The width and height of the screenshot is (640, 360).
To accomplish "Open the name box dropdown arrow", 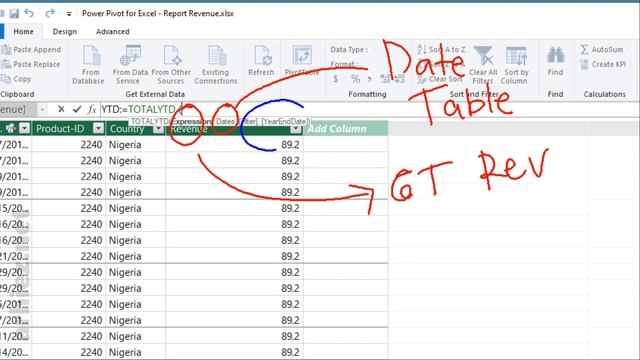I will click(42, 109).
